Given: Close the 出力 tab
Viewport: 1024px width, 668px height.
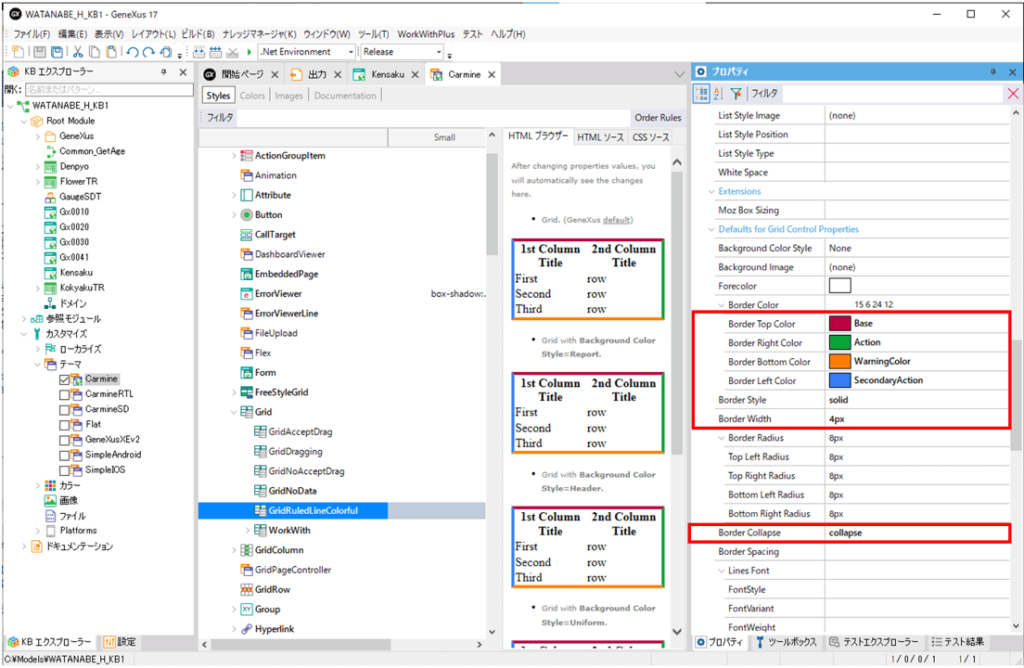Looking at the screenshot, I should click(338, 75).
